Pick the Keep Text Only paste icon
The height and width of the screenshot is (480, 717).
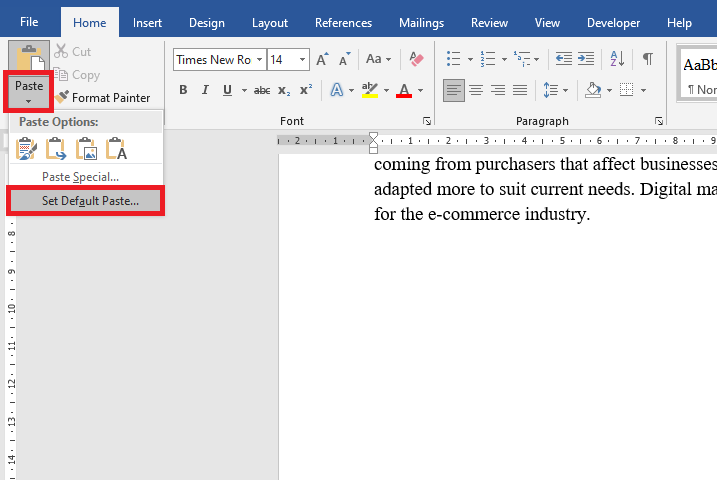(x=117, y=150)
